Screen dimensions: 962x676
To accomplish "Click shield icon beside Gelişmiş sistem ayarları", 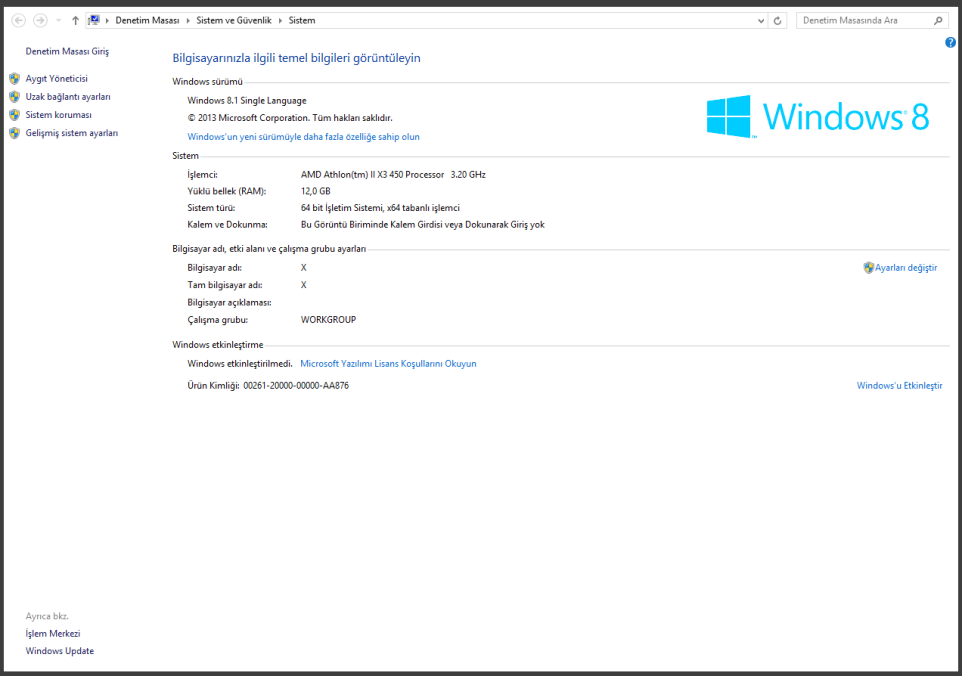I will pos(15,133).
